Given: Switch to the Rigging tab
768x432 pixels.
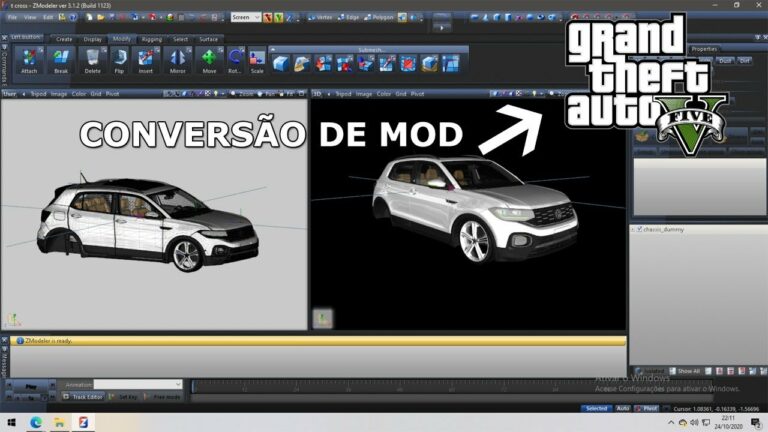Looking at the screenshot, I should click(151, 39).
